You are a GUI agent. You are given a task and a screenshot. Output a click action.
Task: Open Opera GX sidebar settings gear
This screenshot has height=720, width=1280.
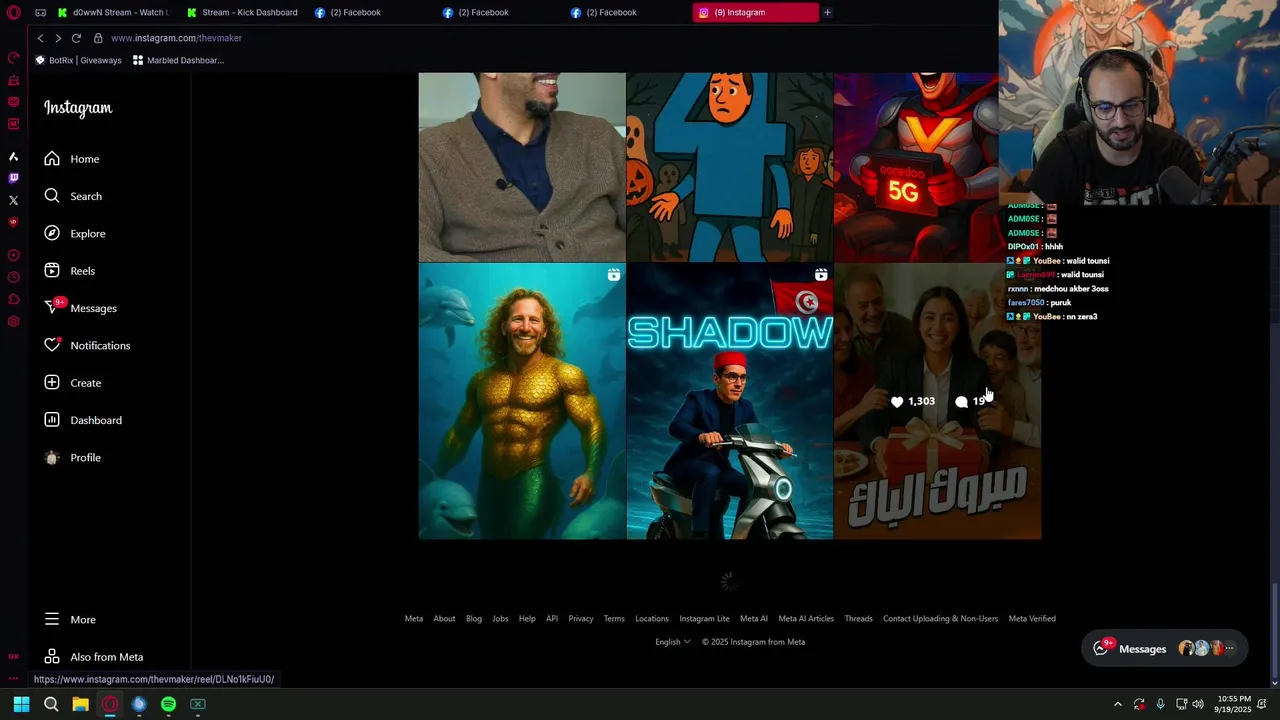coord(13,321)
